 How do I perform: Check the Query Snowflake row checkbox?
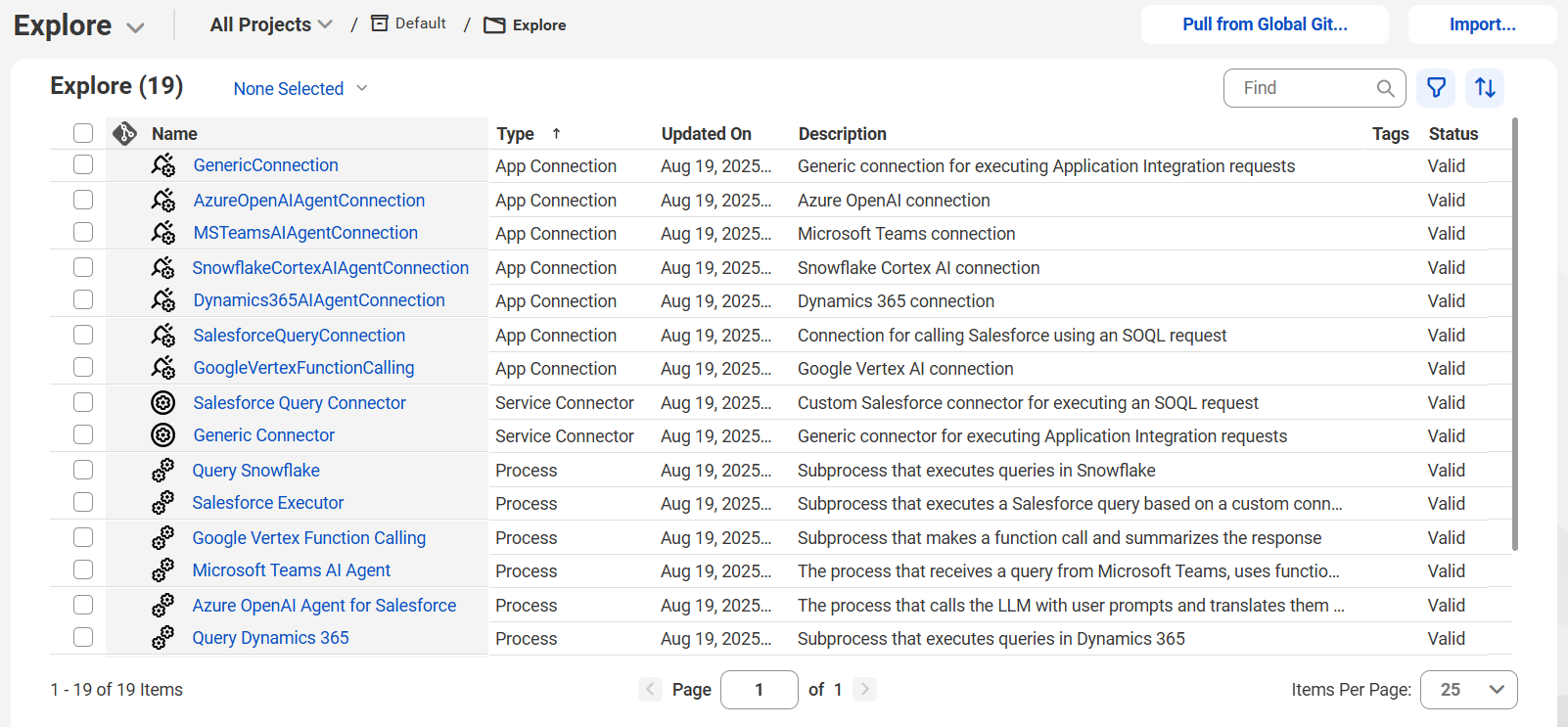coord(83,470)
